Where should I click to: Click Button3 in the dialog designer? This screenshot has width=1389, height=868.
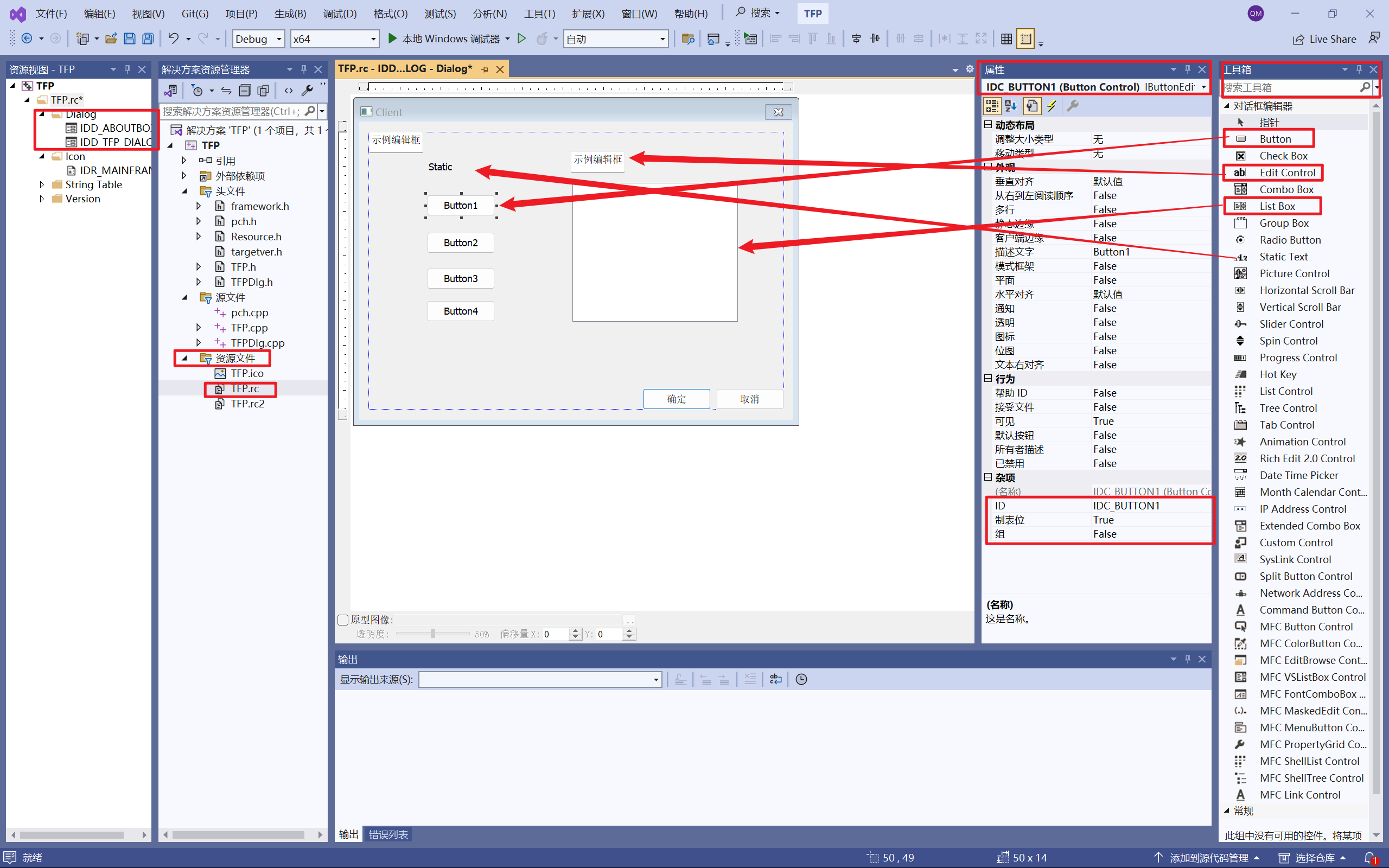click(460, 278)
